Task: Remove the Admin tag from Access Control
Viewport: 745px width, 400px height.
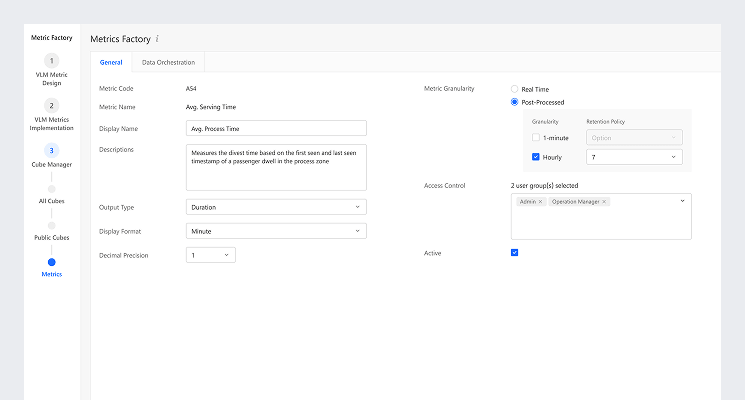Action: point(541,202)
